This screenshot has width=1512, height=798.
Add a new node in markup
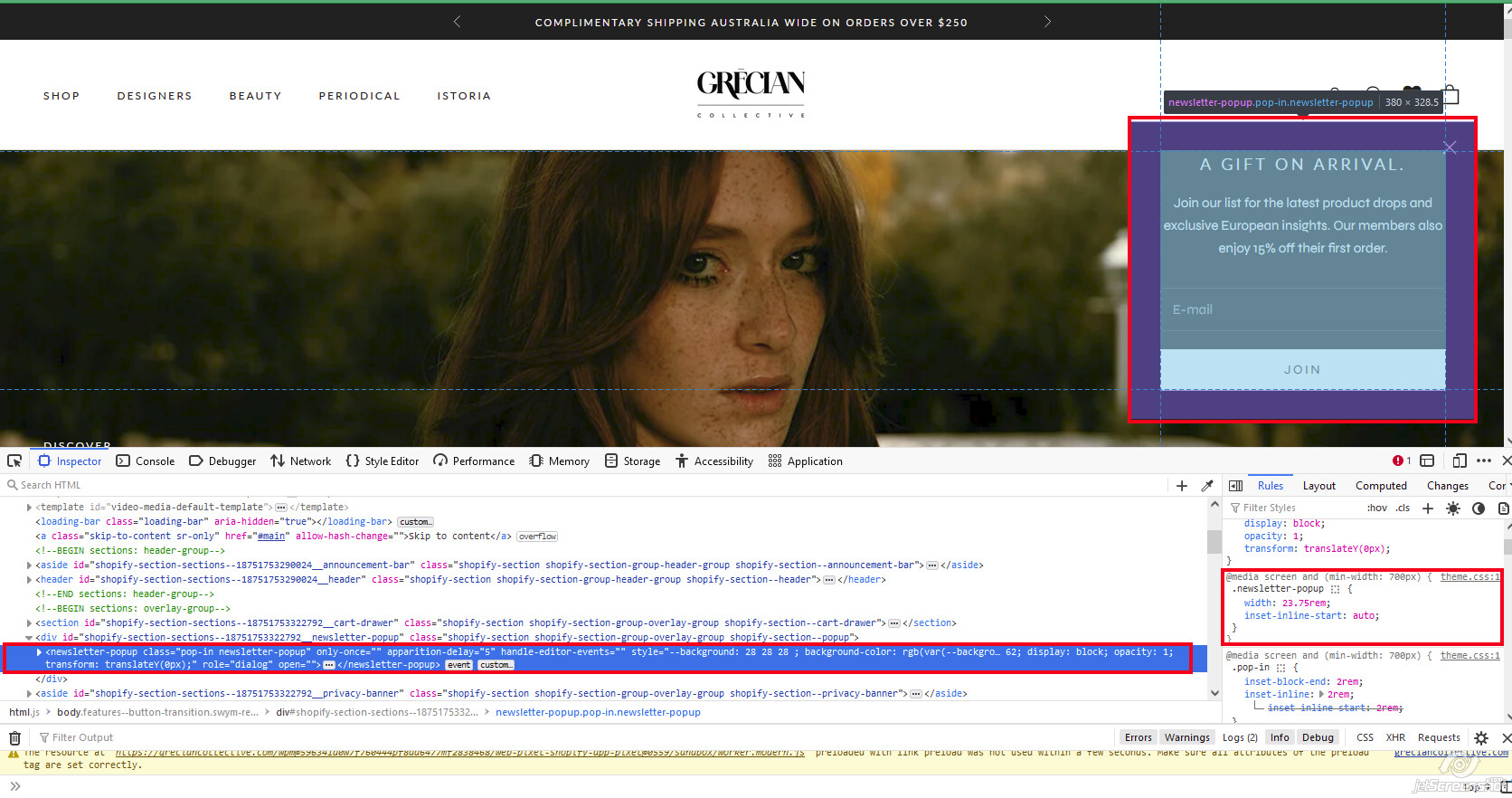tap(1181, 486)
